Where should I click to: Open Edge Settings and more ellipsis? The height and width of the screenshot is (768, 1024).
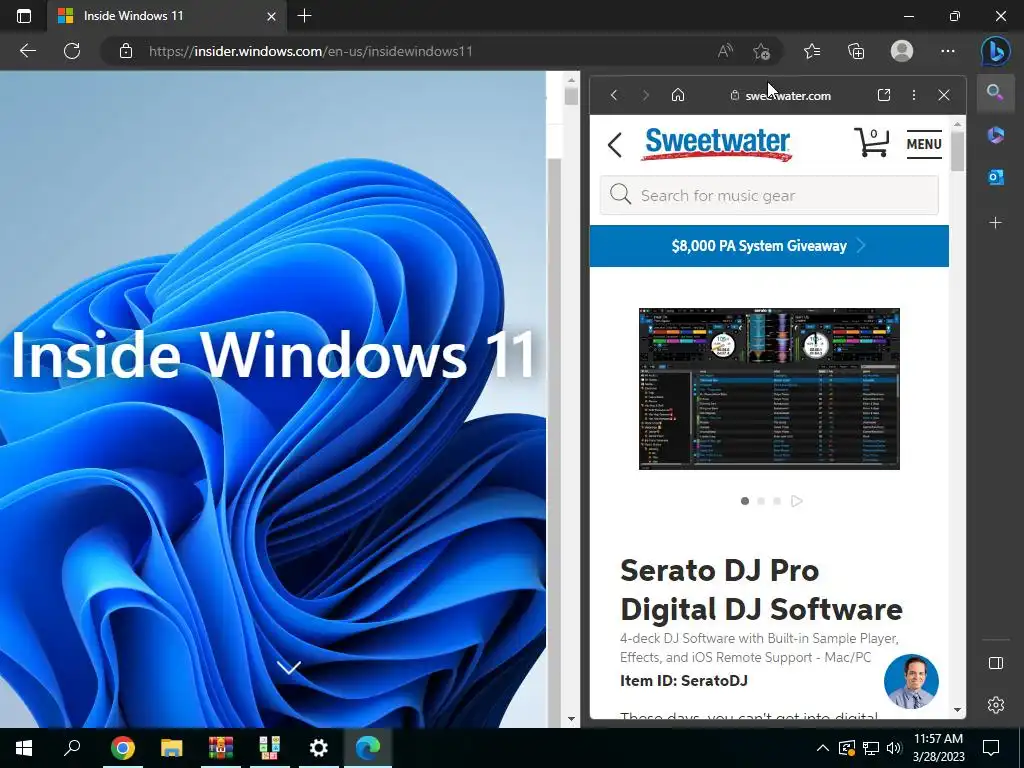[x=948, y=51]
